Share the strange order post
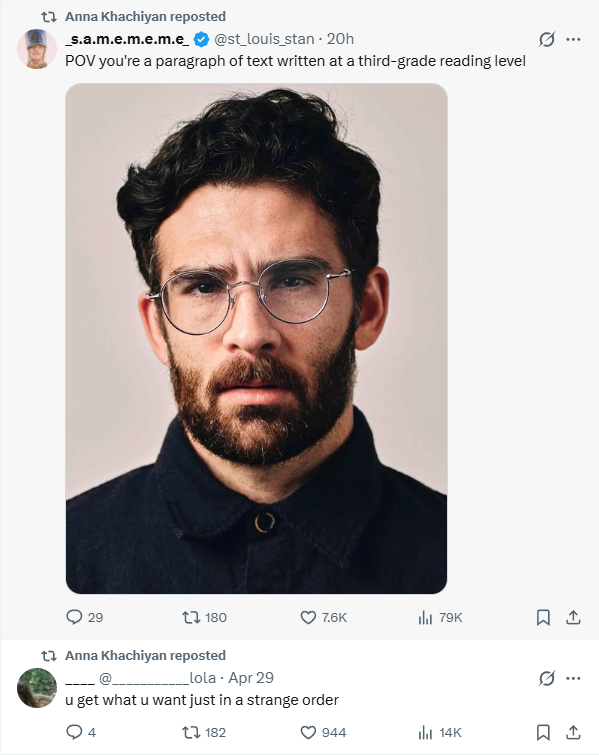The width and height of the screenshot is (599, 755). pyautogui.click(x=573, y=733)
